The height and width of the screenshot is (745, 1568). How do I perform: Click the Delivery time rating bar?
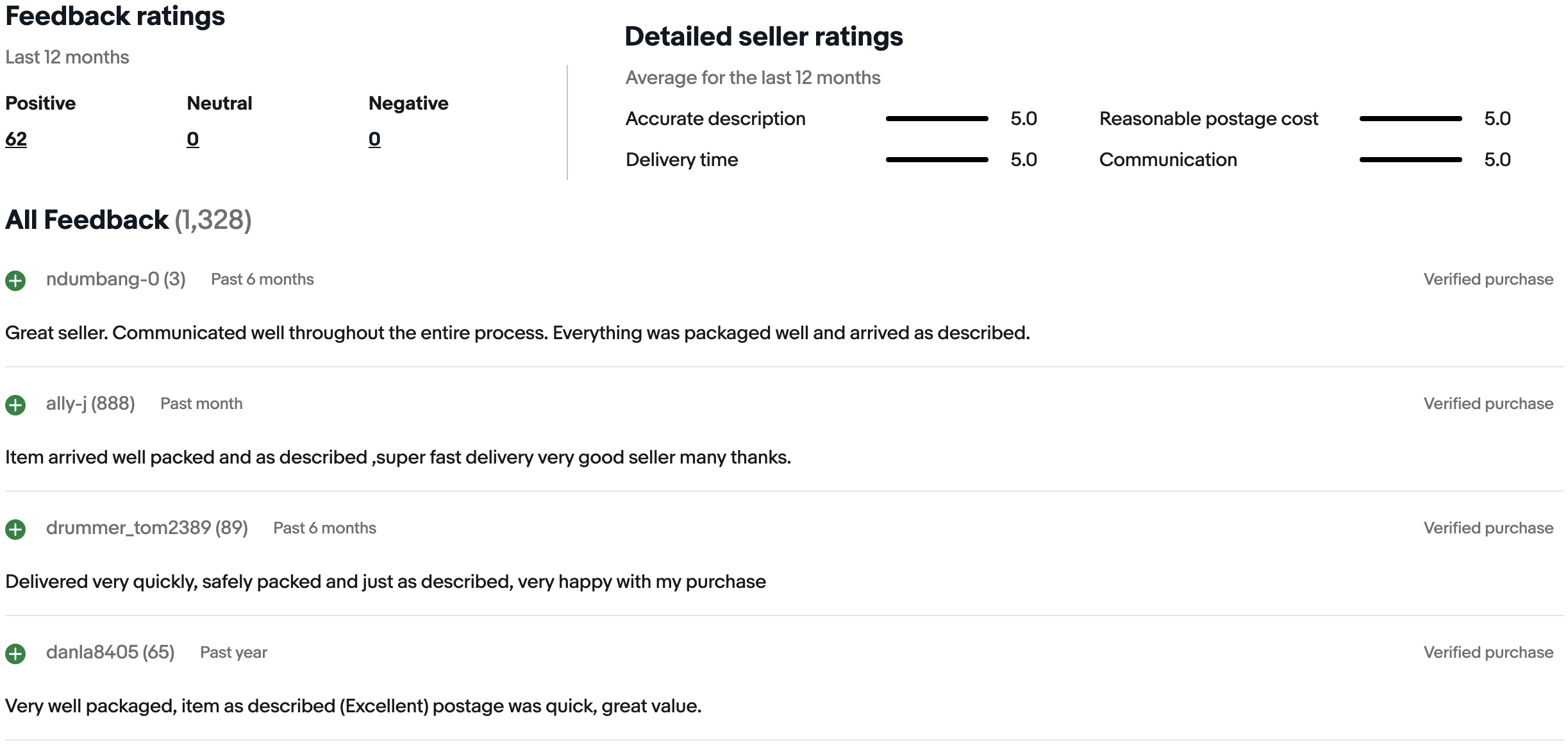[937, 160]
